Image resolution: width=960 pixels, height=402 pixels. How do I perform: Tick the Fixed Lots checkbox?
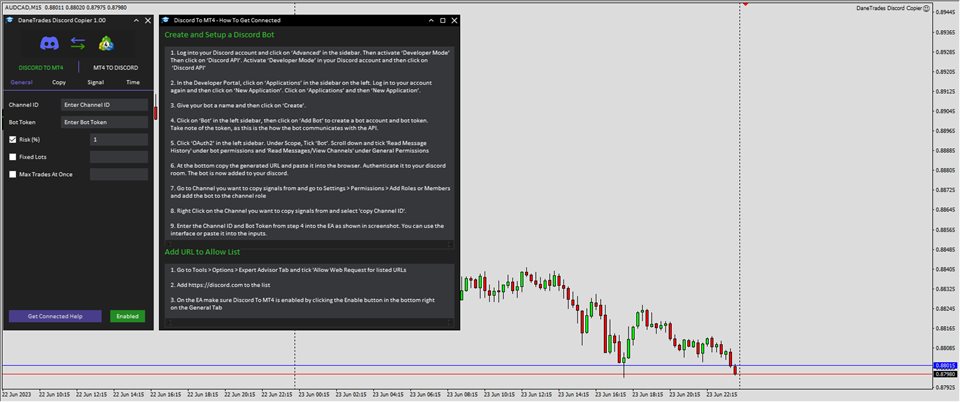point(13,157)
